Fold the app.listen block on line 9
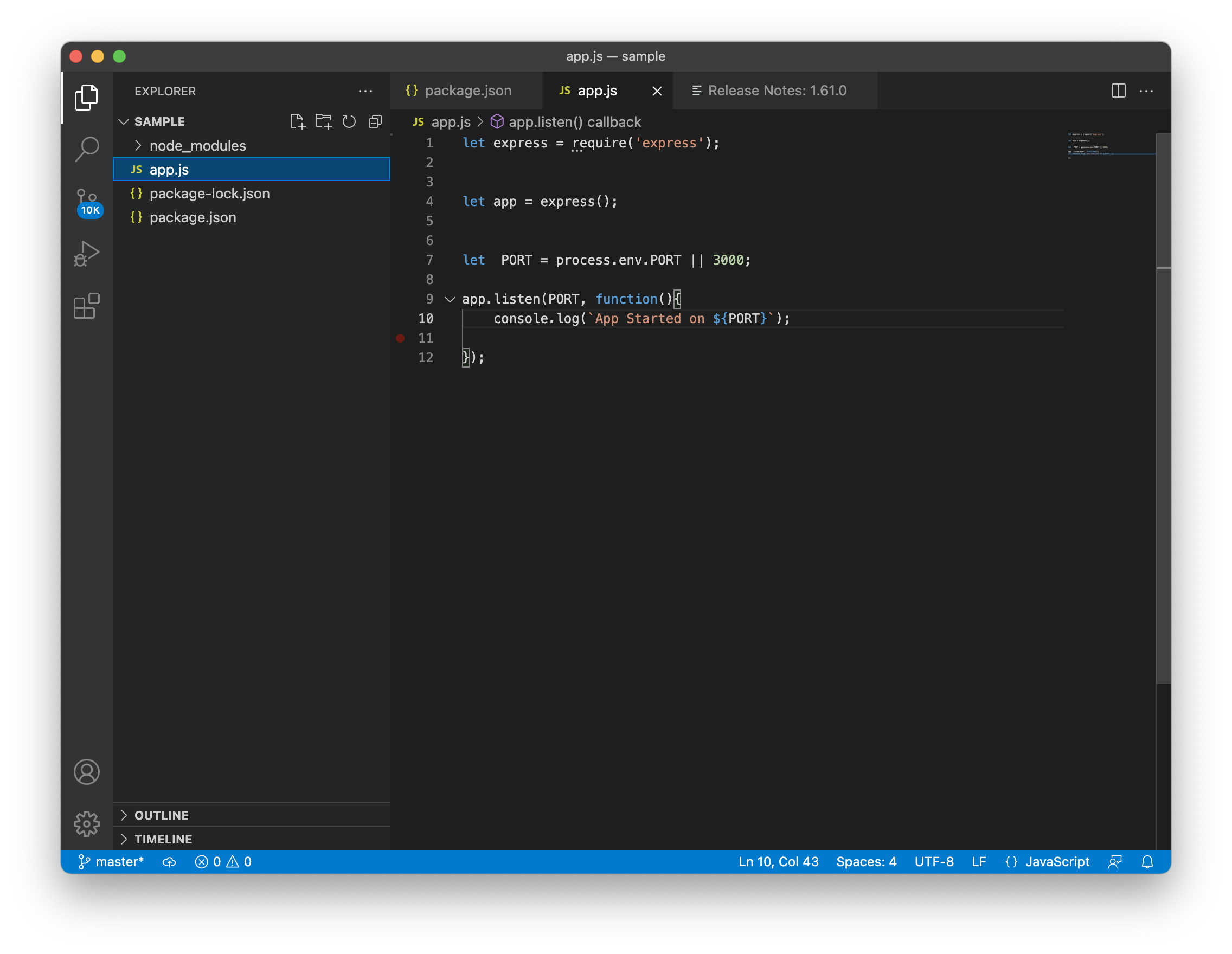Image resolution: width=1232 pixels, height=954 pixels. click(x=450, y=299)
